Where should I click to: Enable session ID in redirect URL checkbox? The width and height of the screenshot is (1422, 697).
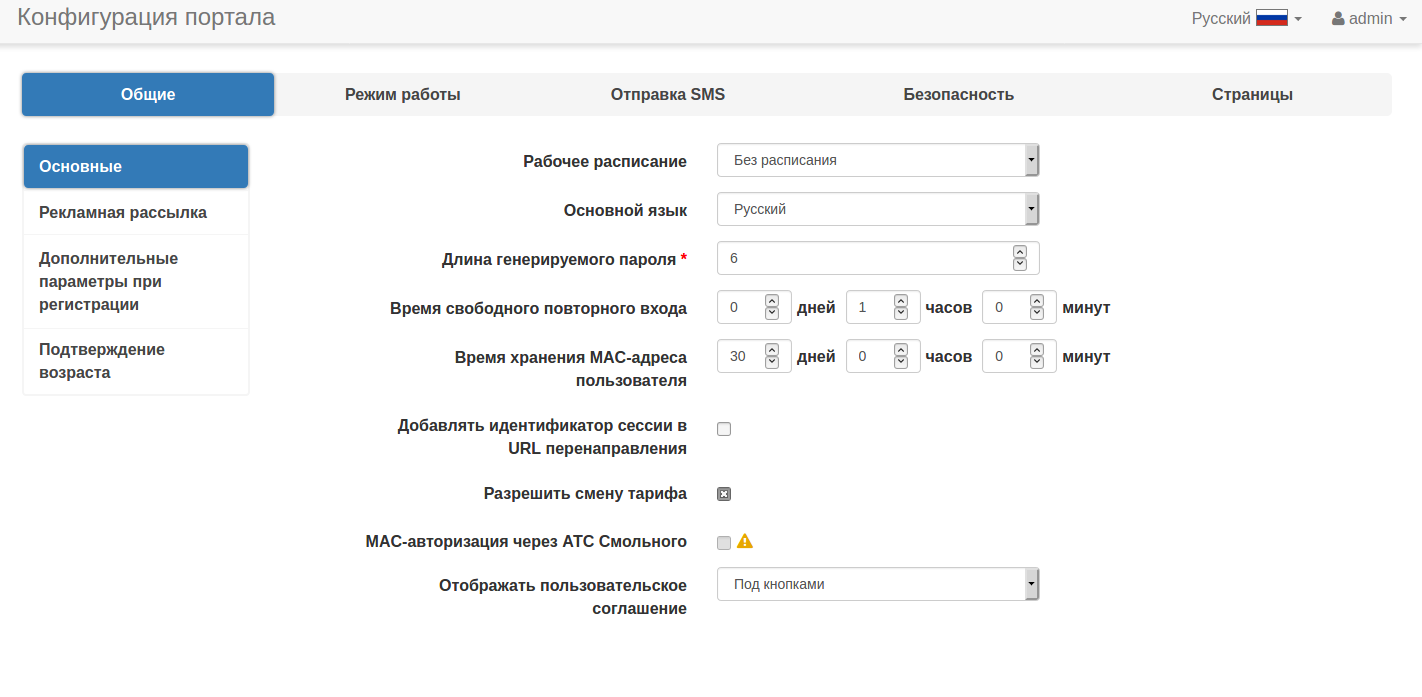(x=724, y=429)
